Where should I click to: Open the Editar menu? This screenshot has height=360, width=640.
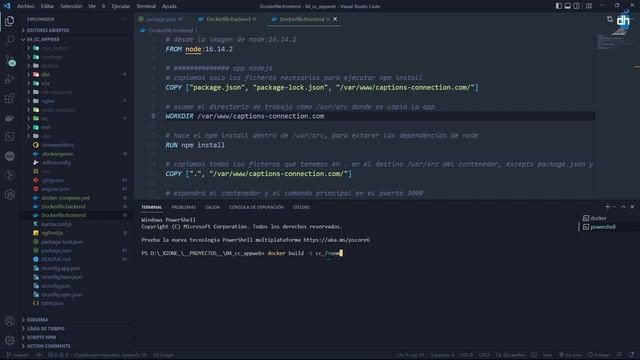pos(47,6)
